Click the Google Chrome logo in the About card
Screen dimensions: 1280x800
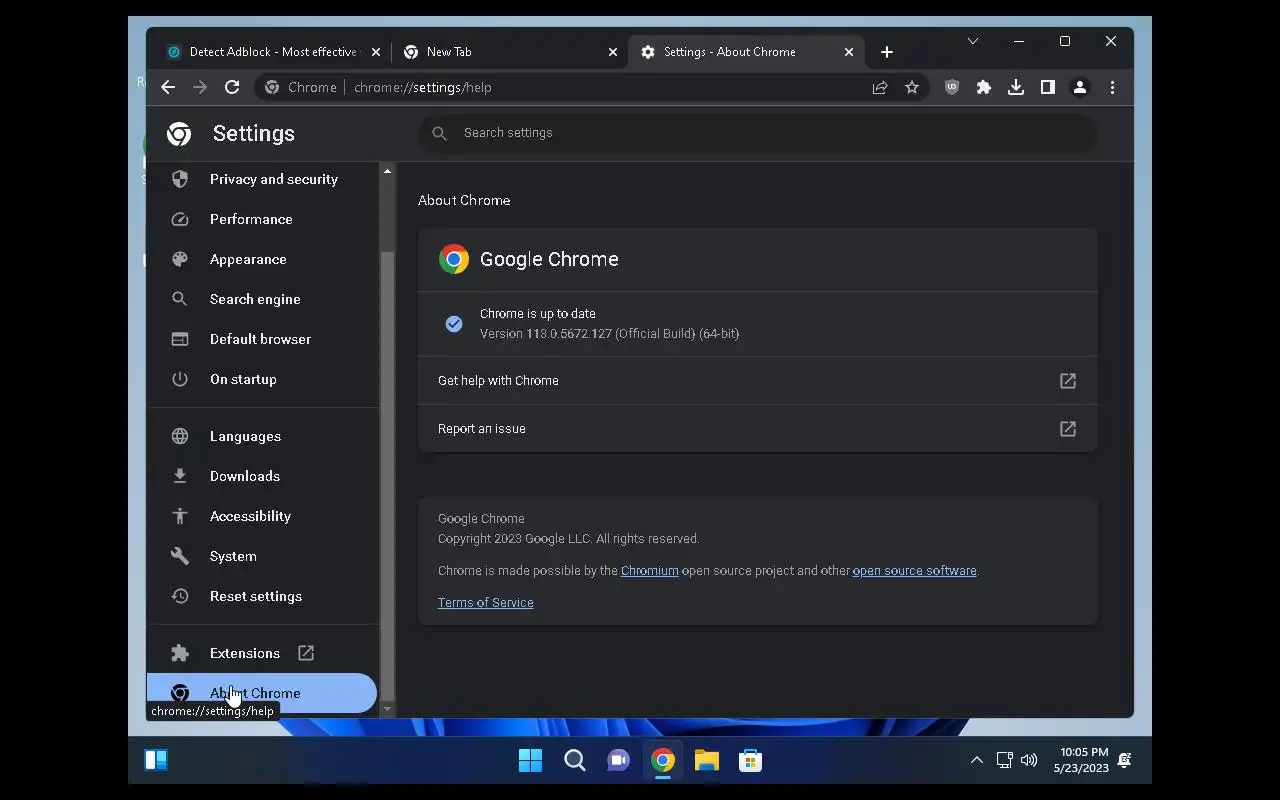point(454,259)
